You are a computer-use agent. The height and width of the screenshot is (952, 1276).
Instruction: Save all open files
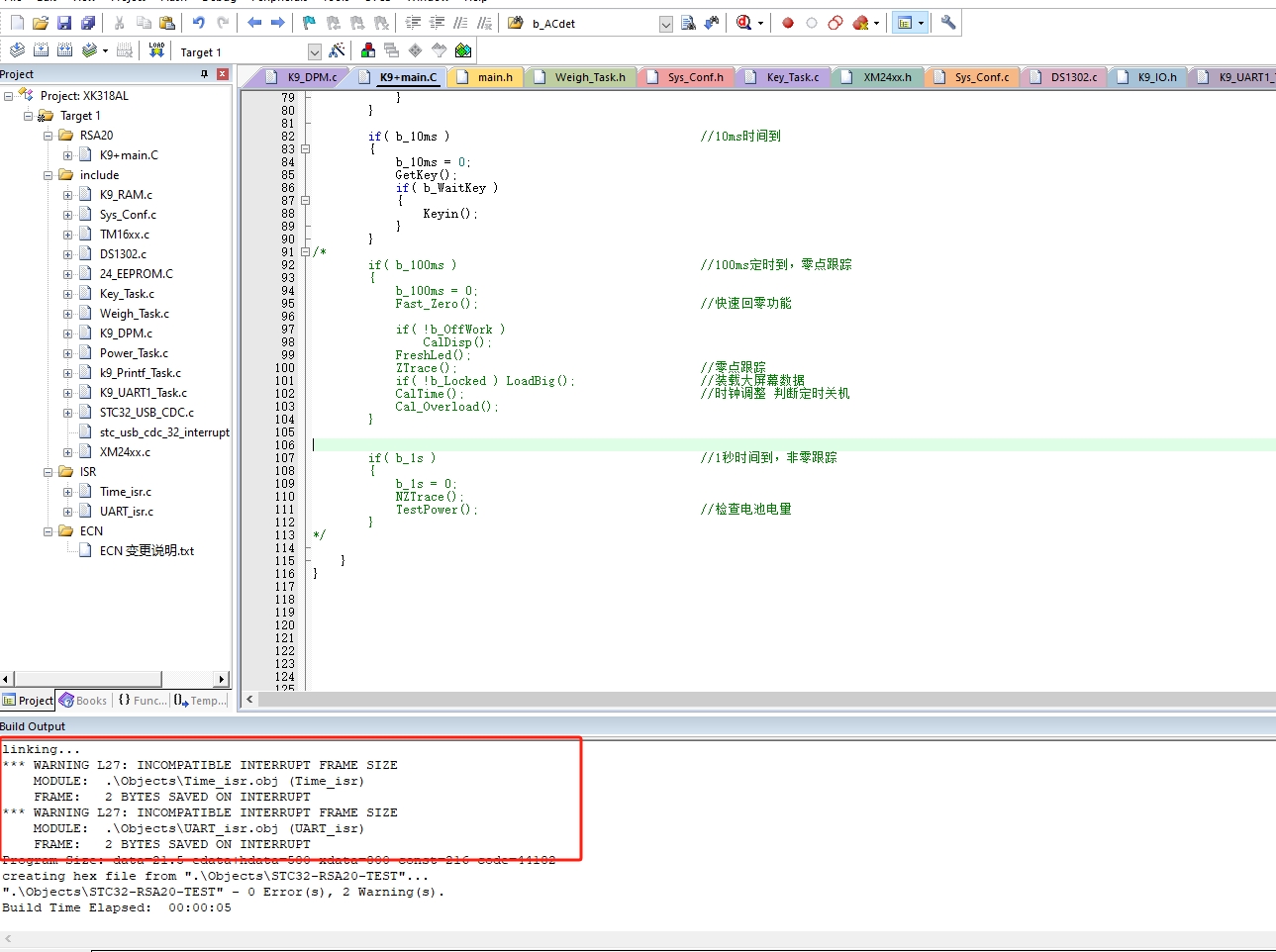click(x=88, y=23)
